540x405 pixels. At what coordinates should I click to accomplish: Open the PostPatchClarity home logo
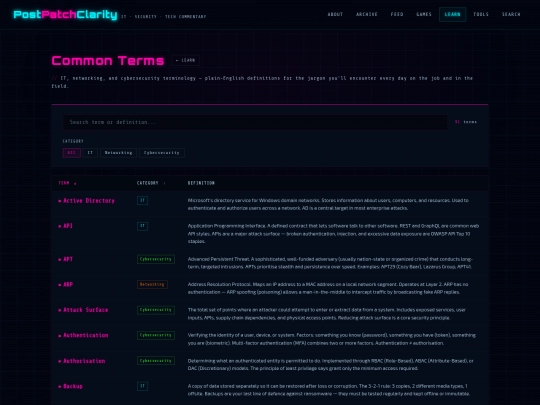tap(65, 14)
